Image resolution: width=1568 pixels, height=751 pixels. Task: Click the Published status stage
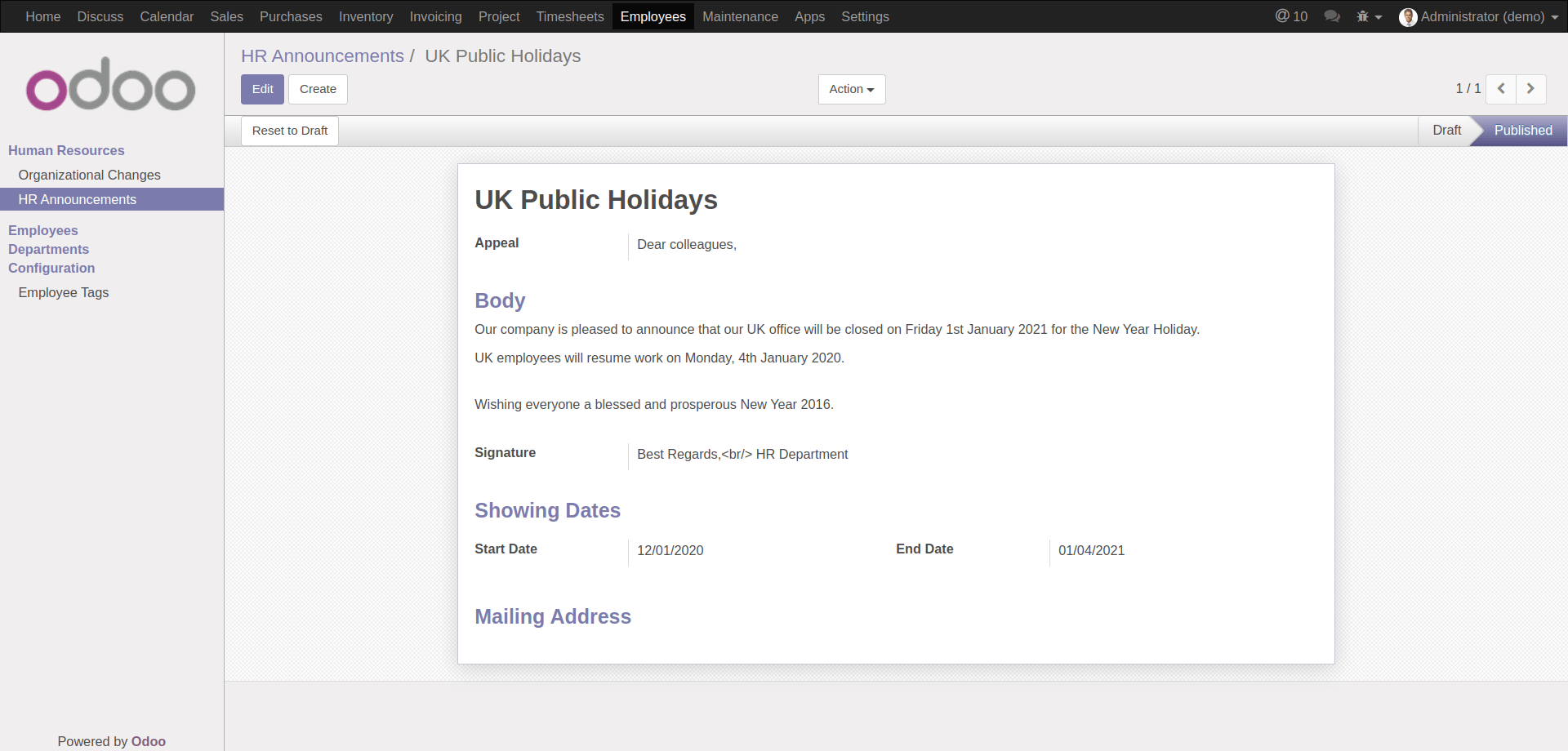[1523, 130]
